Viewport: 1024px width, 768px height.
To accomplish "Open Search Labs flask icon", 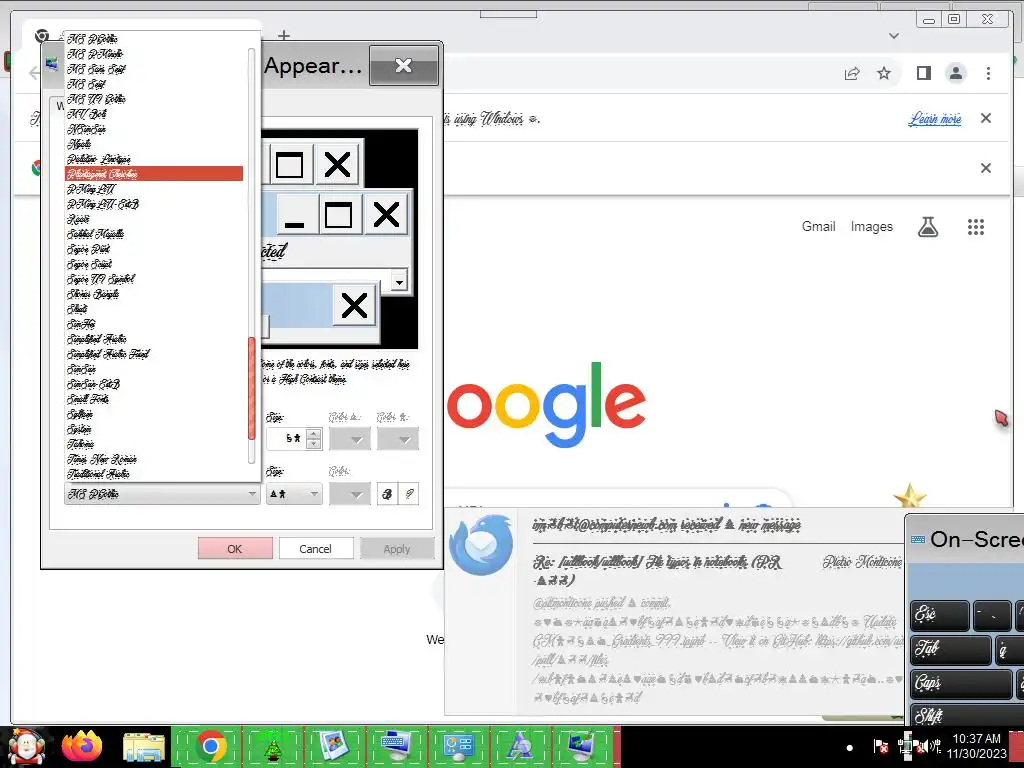I will [928, 227].
